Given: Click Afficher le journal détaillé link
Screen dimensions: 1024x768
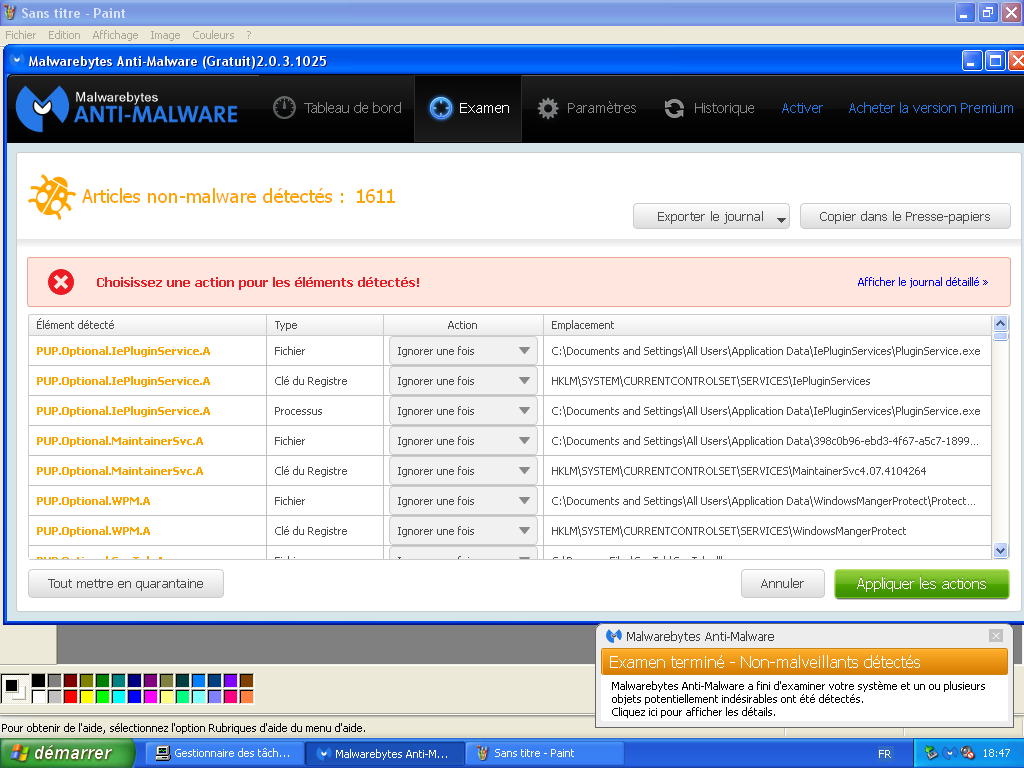Looking at the screenshot, I should (x=922, y=282).
